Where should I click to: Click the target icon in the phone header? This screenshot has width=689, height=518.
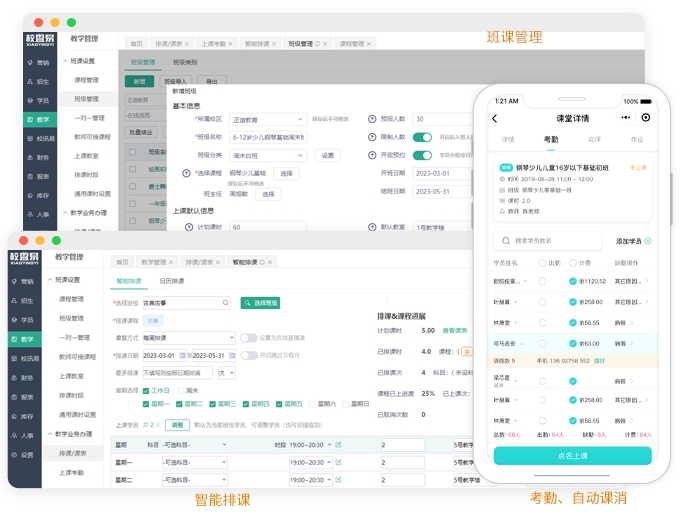pos(645,117)
